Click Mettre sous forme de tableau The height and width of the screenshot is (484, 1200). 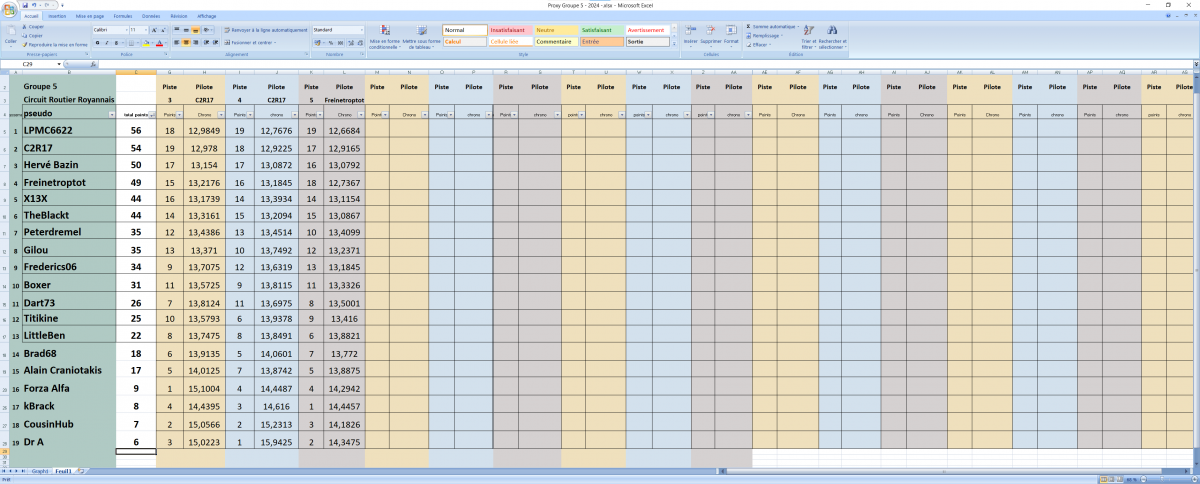(421, 37)
